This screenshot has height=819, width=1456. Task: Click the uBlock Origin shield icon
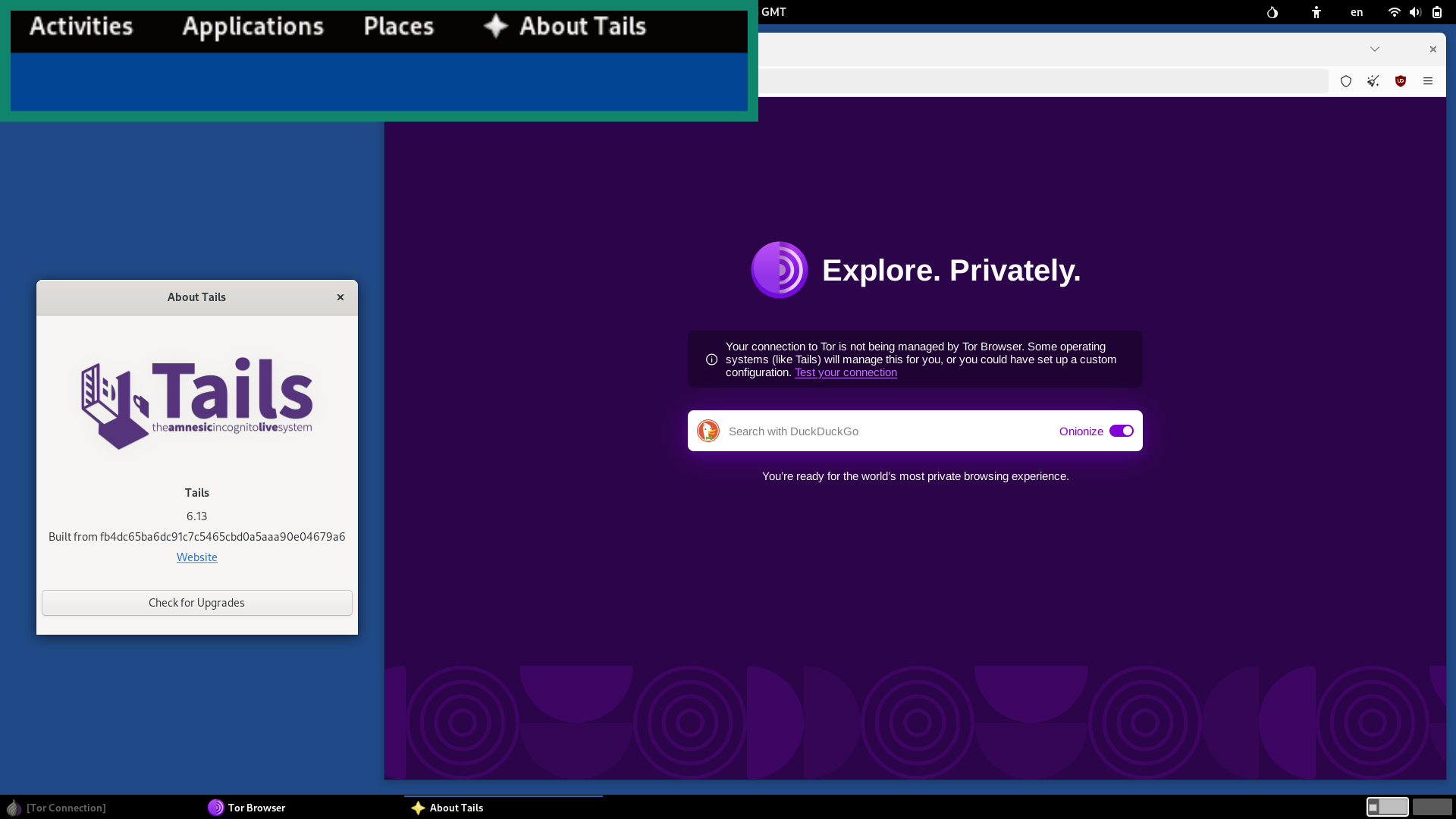pos(1401,81)
